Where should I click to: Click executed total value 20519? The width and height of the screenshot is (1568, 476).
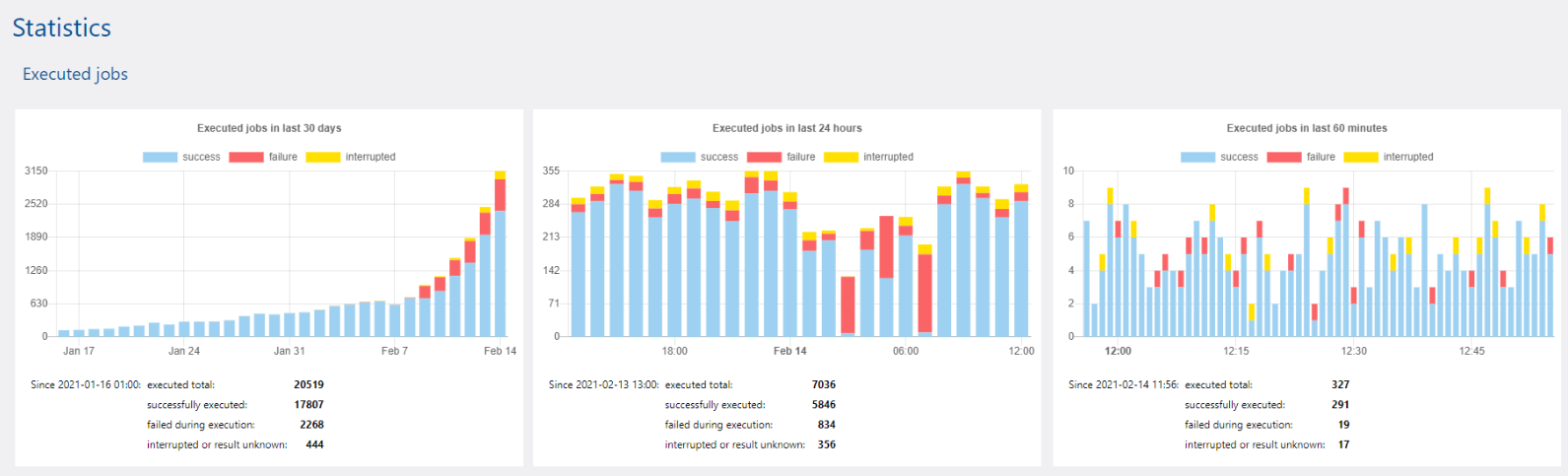(308, 384)
